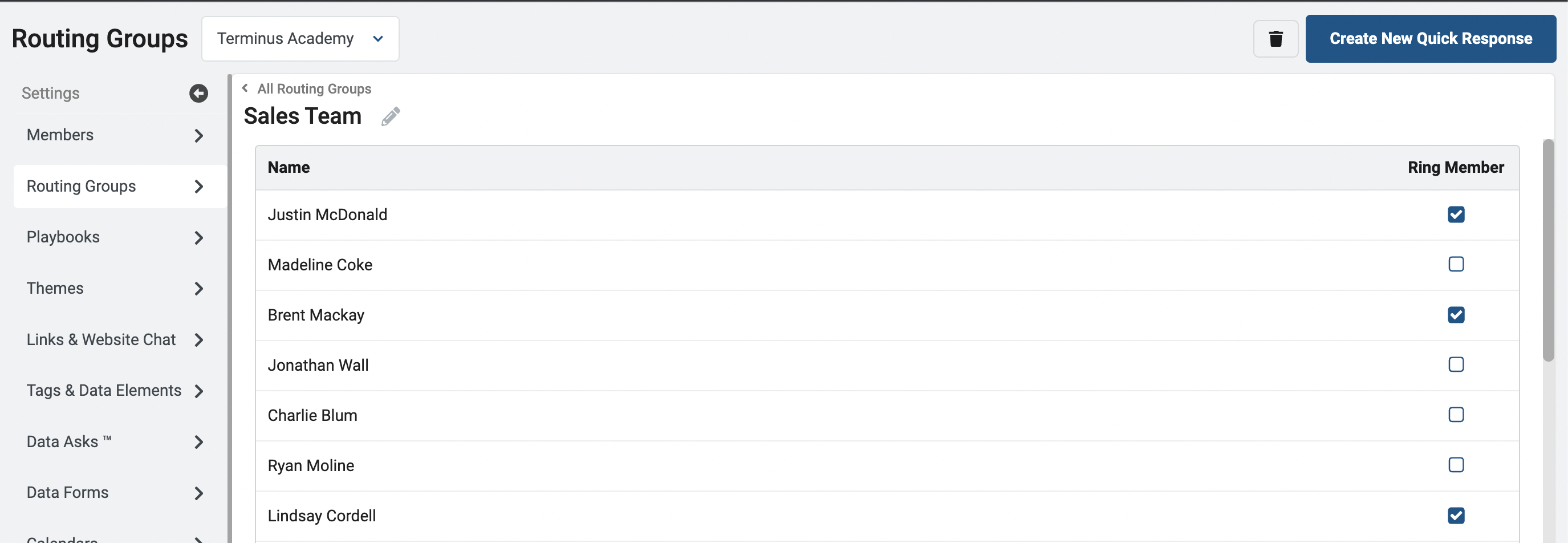
Task: Click the chevron next to Playbooks
Action: tap(198, 237)
